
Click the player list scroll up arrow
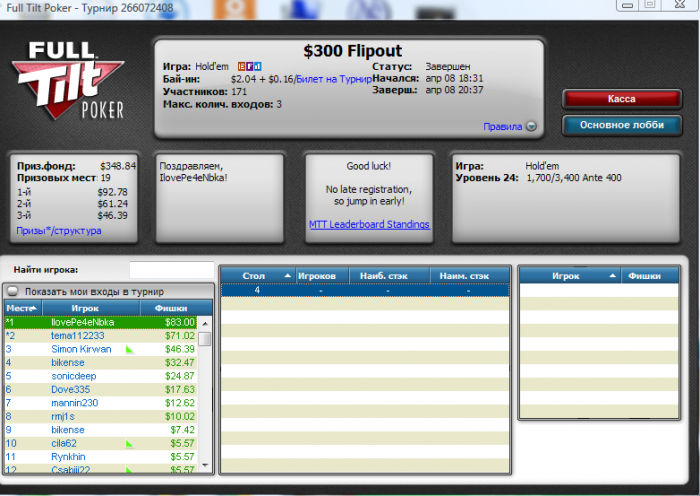coord(205,323)
